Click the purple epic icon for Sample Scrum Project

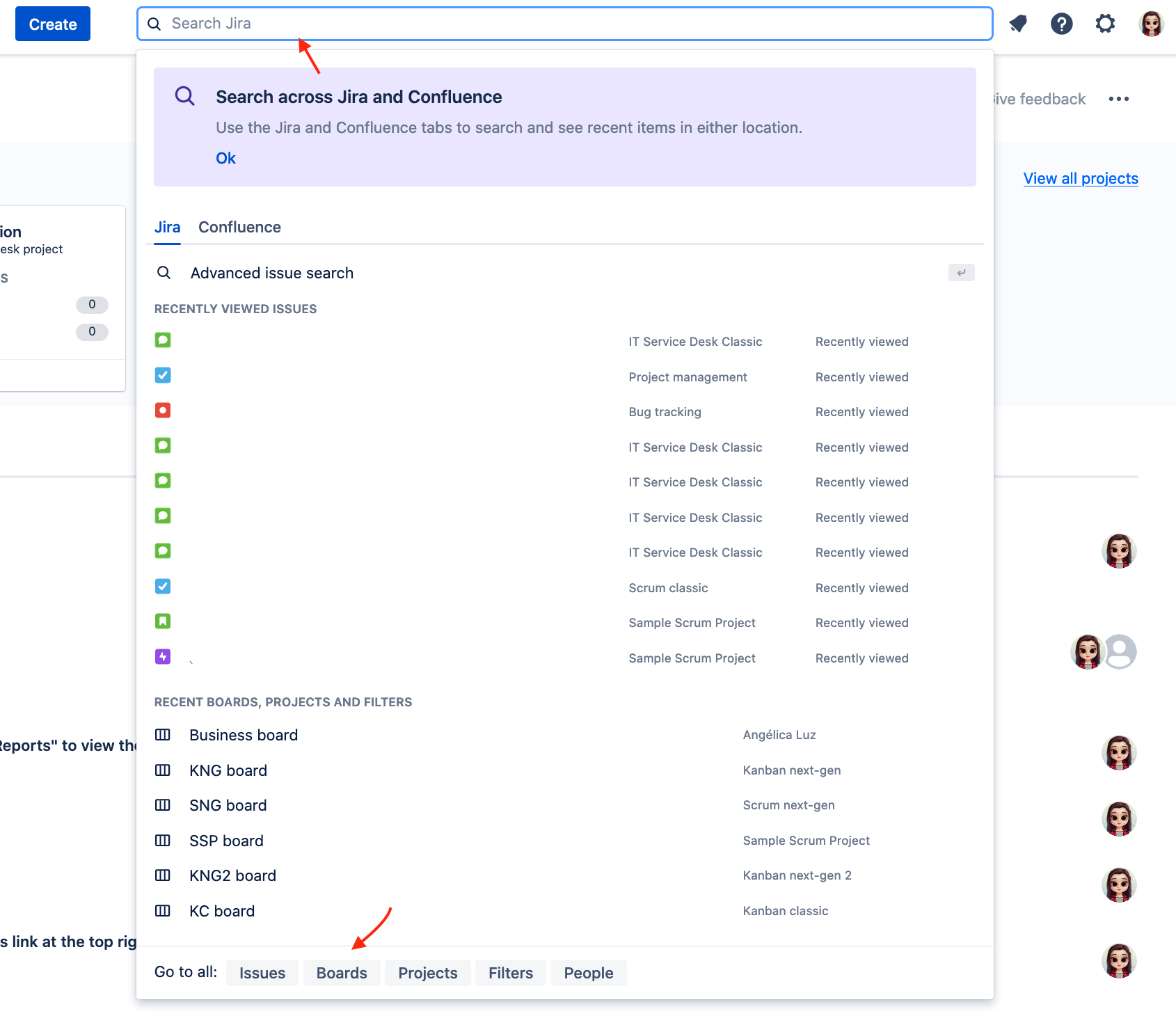(x=163, y=656)
